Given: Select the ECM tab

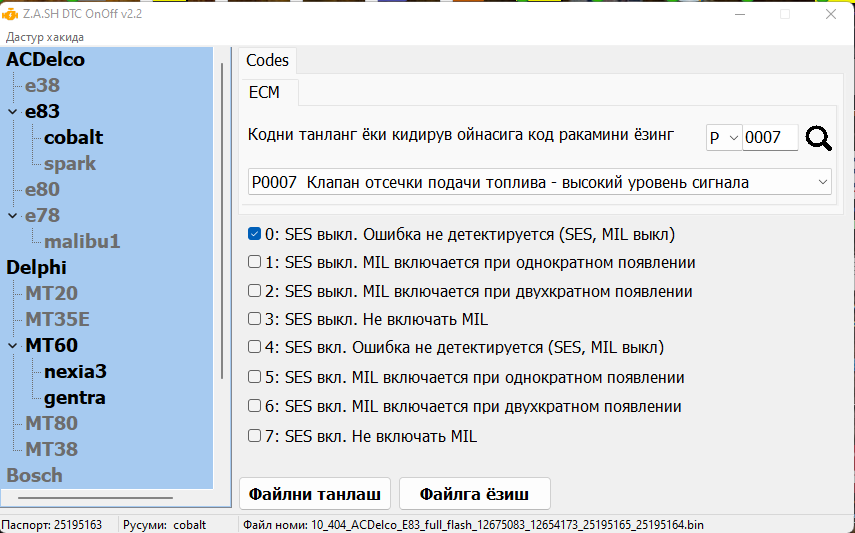Looking at the screenshot, I should click(x=264, y=93).
